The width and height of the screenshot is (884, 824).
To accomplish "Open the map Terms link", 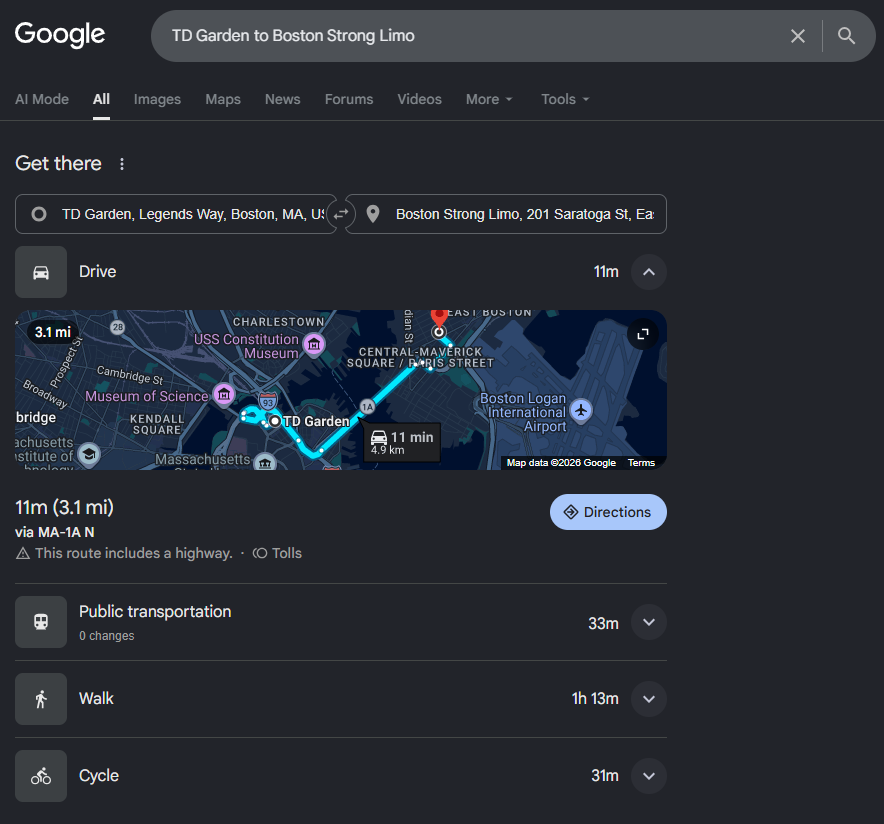I will click(642, 463).
